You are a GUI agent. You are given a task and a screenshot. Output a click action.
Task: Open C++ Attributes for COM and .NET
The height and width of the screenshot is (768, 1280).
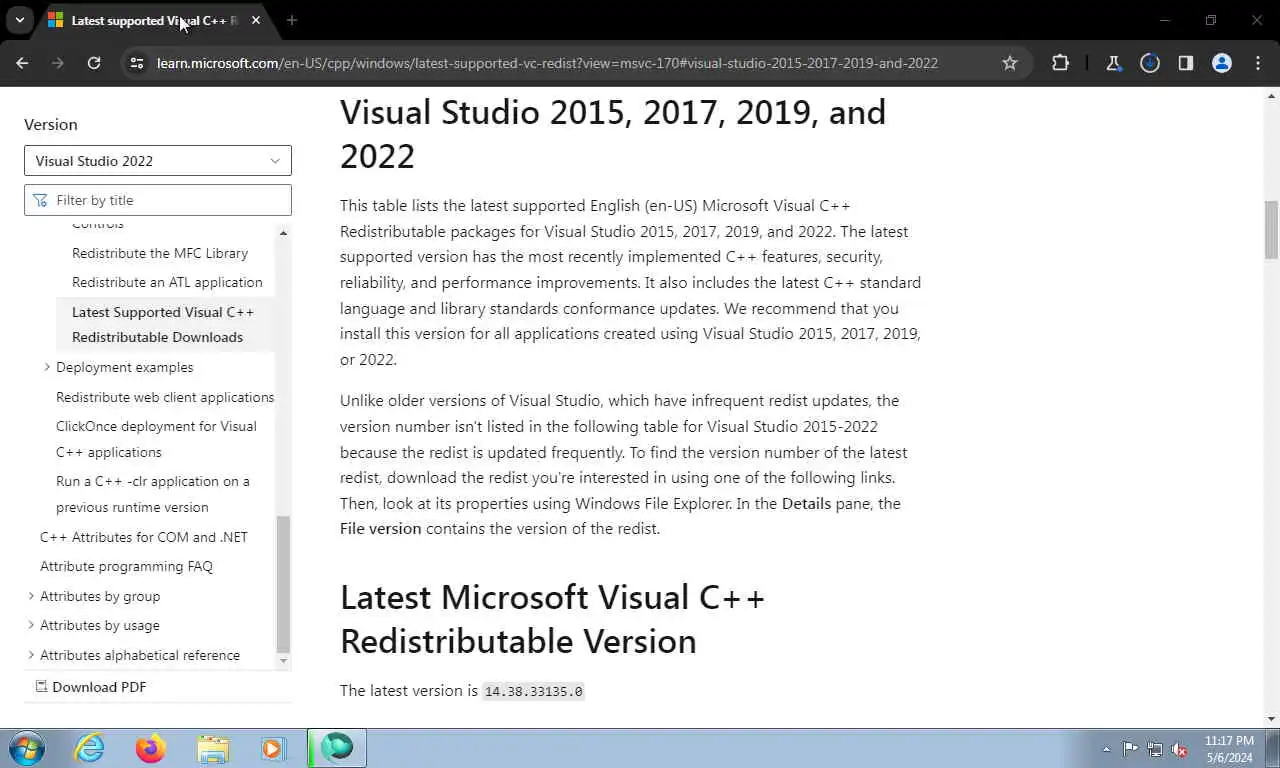[144, 537]
